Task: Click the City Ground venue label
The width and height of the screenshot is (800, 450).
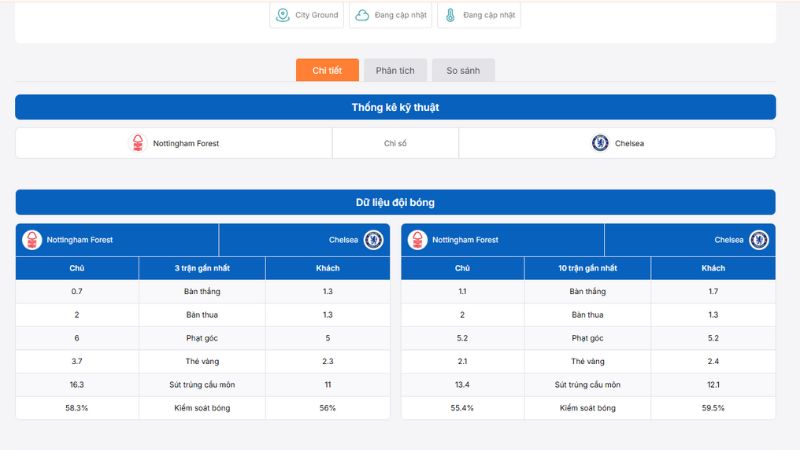Action: [x=317, y=15]
